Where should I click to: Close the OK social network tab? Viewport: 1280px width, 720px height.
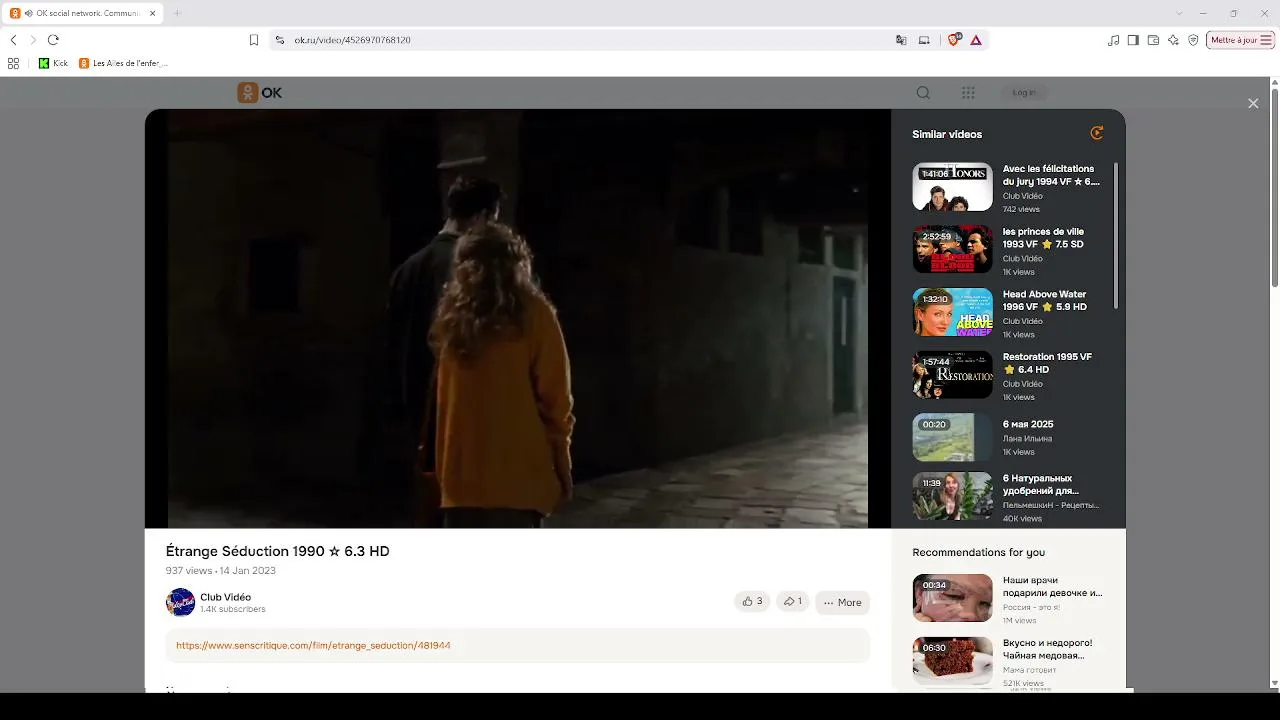coord(152,13)
